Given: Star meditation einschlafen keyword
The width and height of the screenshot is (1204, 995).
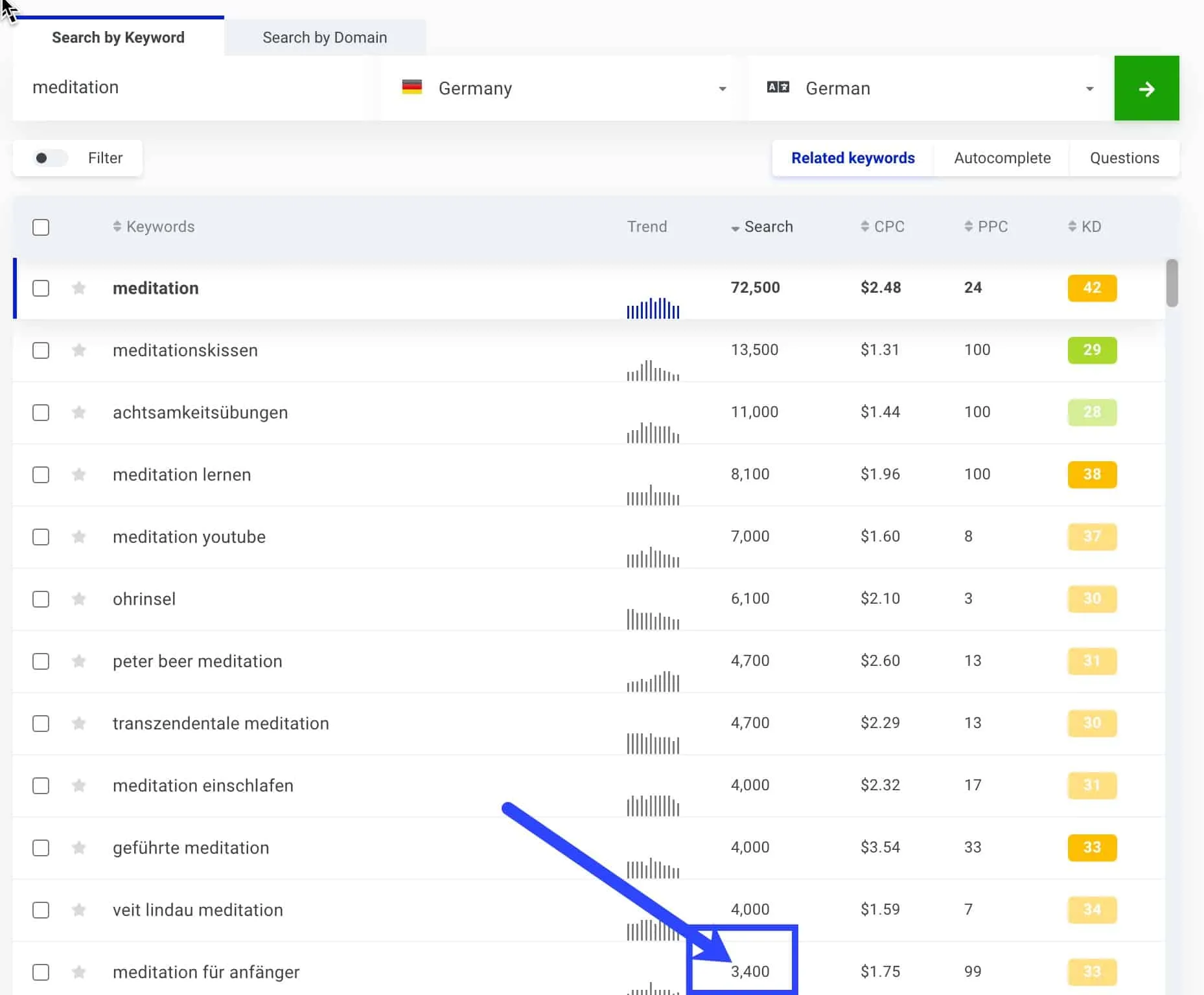Looking at the screenshot, I should 79,785.
